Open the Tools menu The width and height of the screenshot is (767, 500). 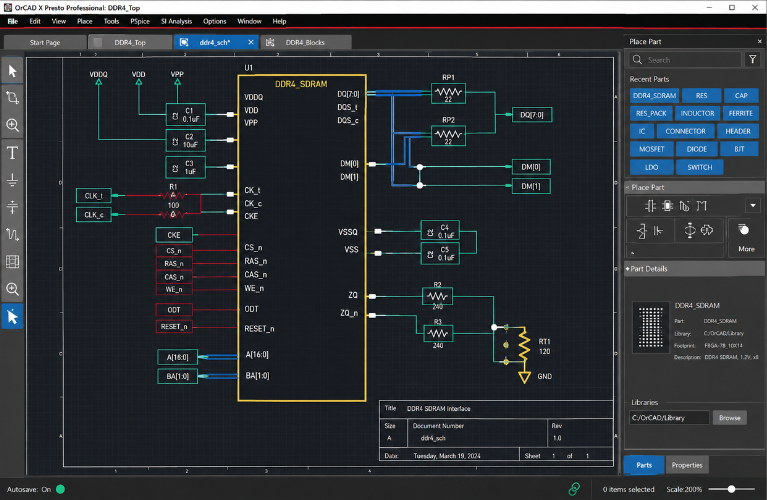pos(112,21)
